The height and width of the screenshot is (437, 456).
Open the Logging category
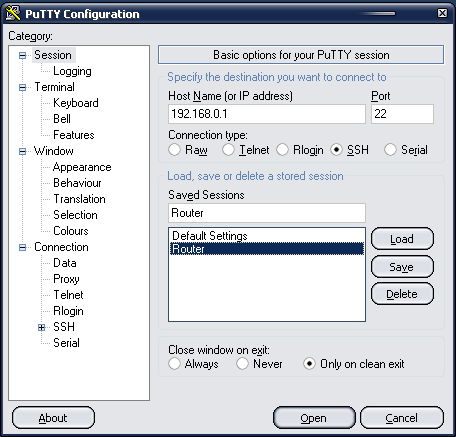[72, 71]
